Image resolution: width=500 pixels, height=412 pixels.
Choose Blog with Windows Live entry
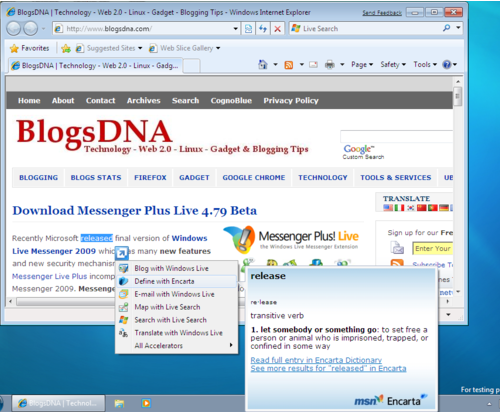176,268
